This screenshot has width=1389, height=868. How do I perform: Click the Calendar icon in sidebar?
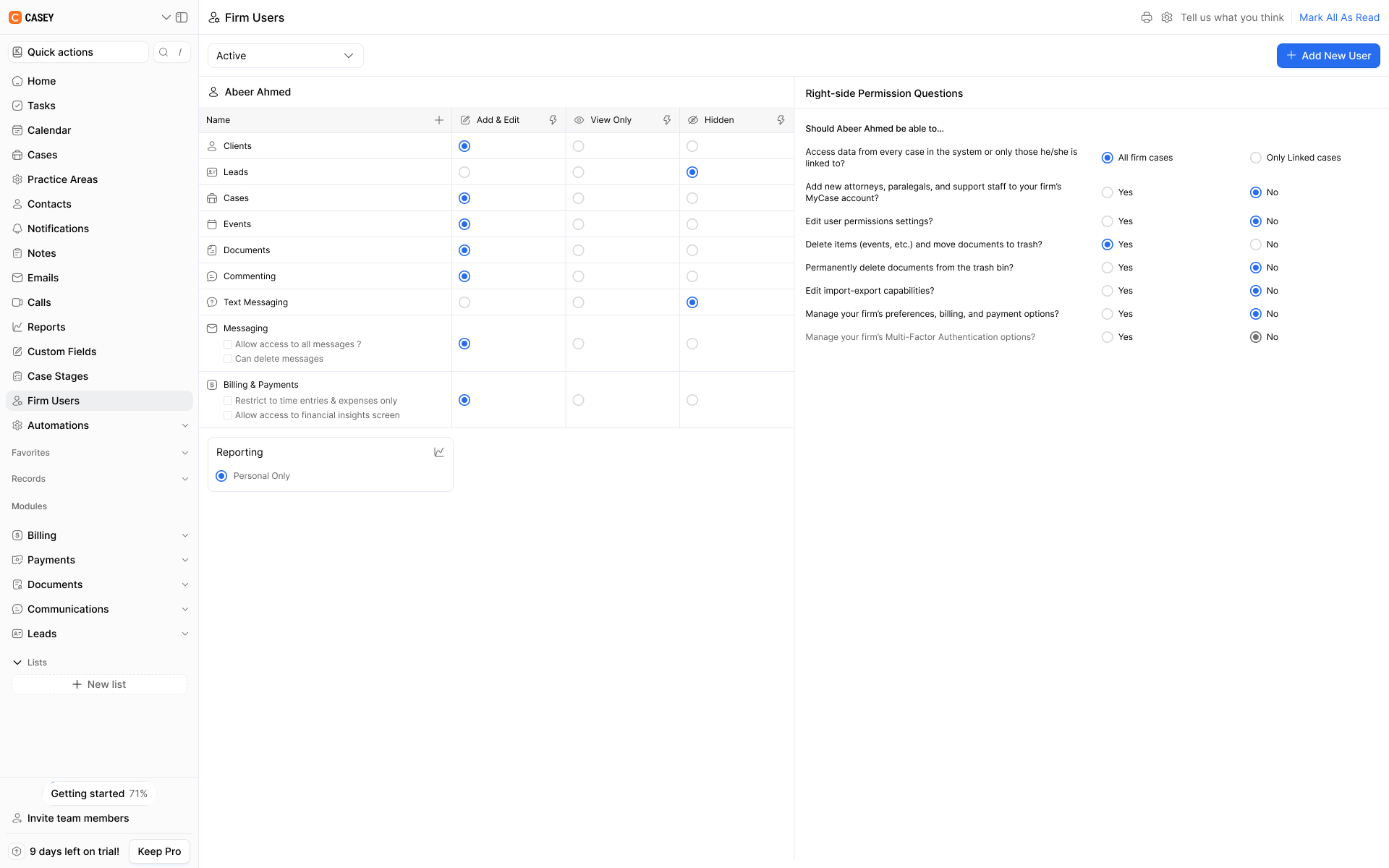point(17,130)
